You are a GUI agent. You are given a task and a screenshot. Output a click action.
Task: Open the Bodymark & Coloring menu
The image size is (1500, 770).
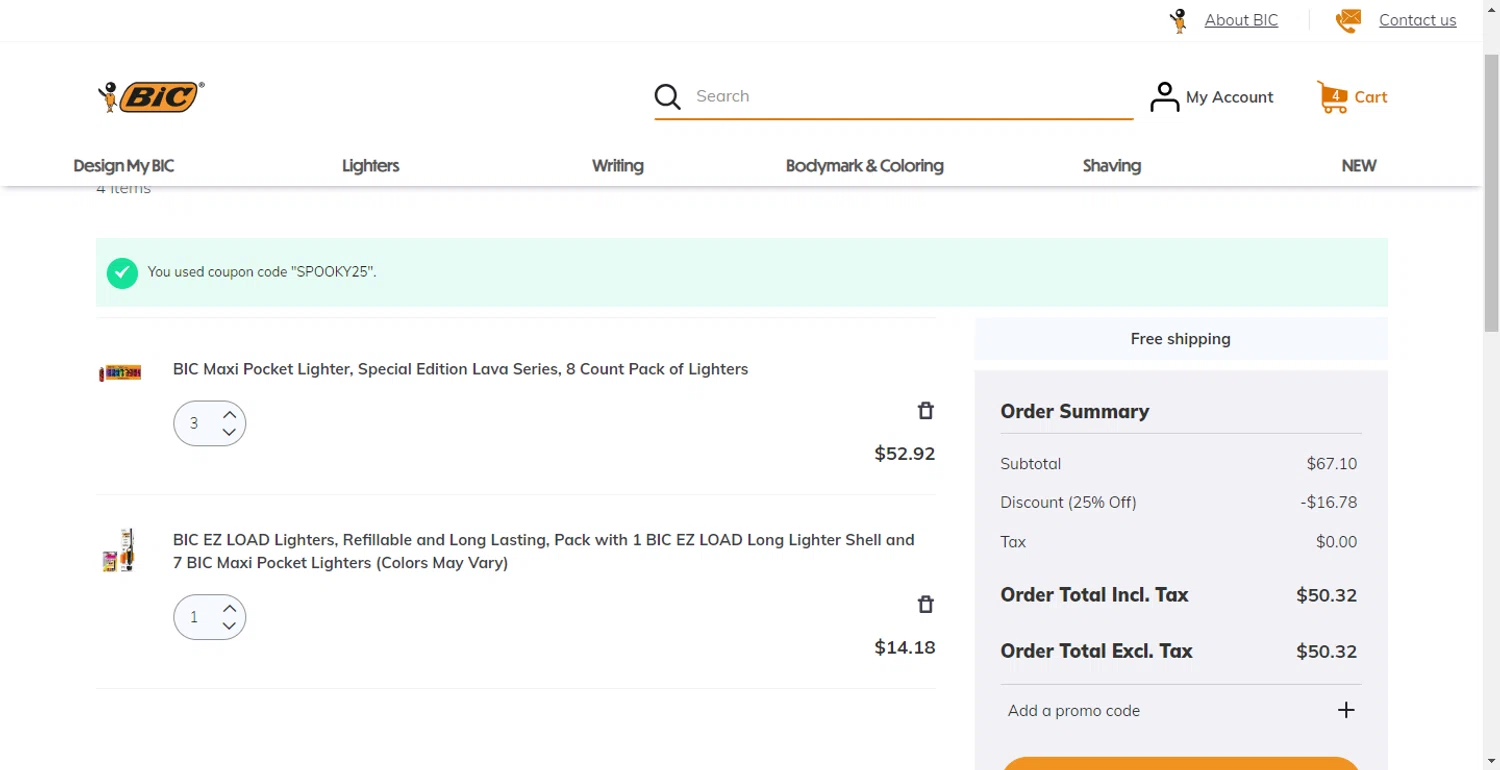(x=864, y=166)
